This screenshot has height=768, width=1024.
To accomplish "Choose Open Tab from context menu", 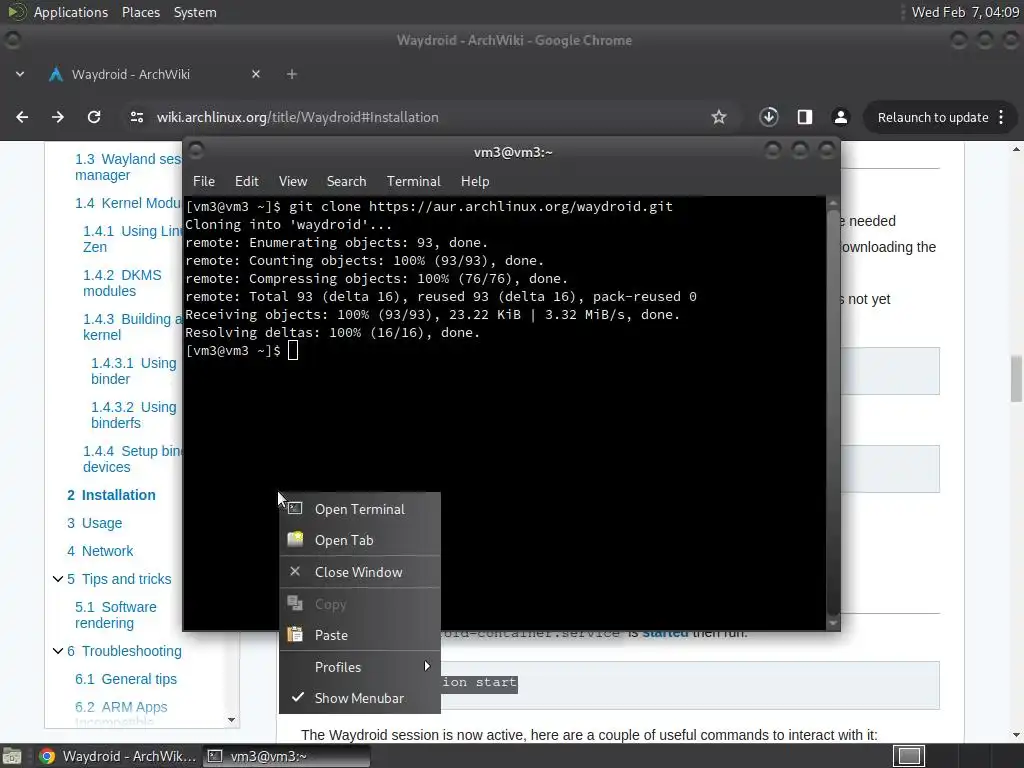I will point(360,540).
